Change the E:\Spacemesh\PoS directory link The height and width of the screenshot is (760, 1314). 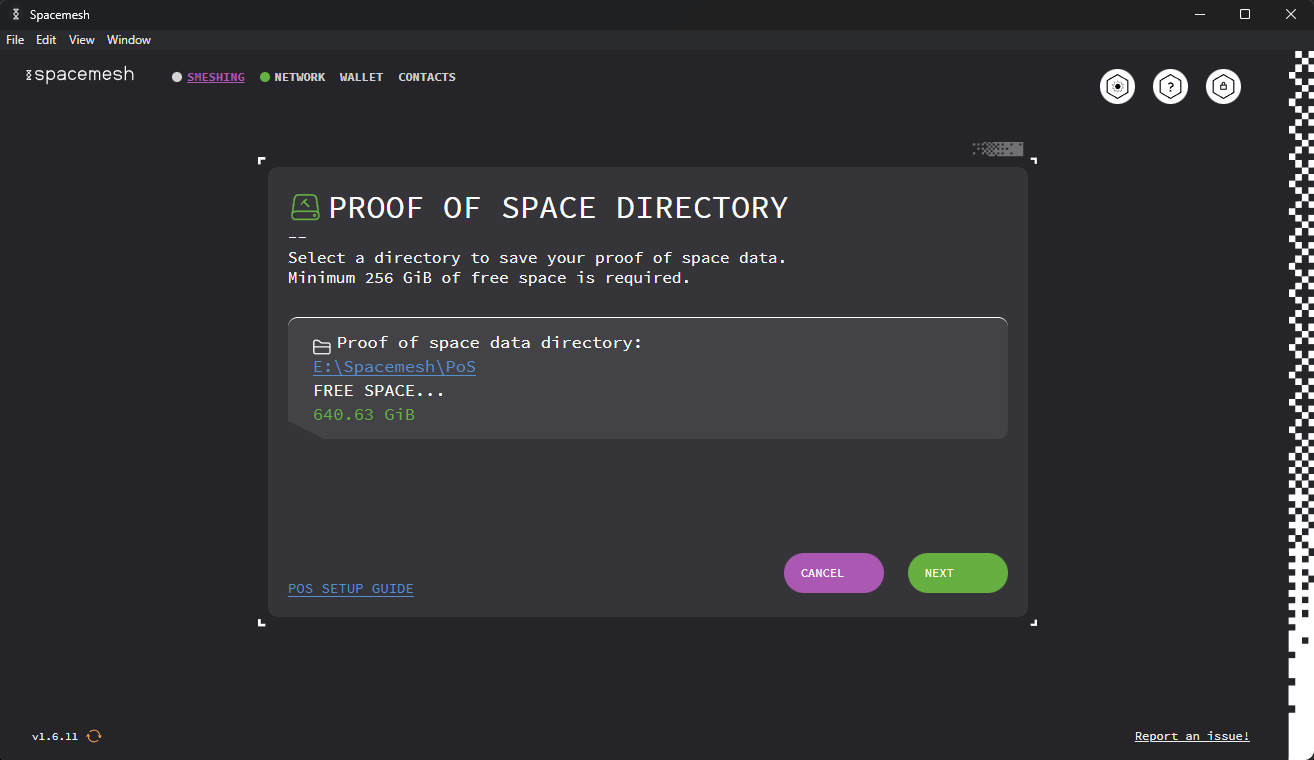click(x=395, y=367)
